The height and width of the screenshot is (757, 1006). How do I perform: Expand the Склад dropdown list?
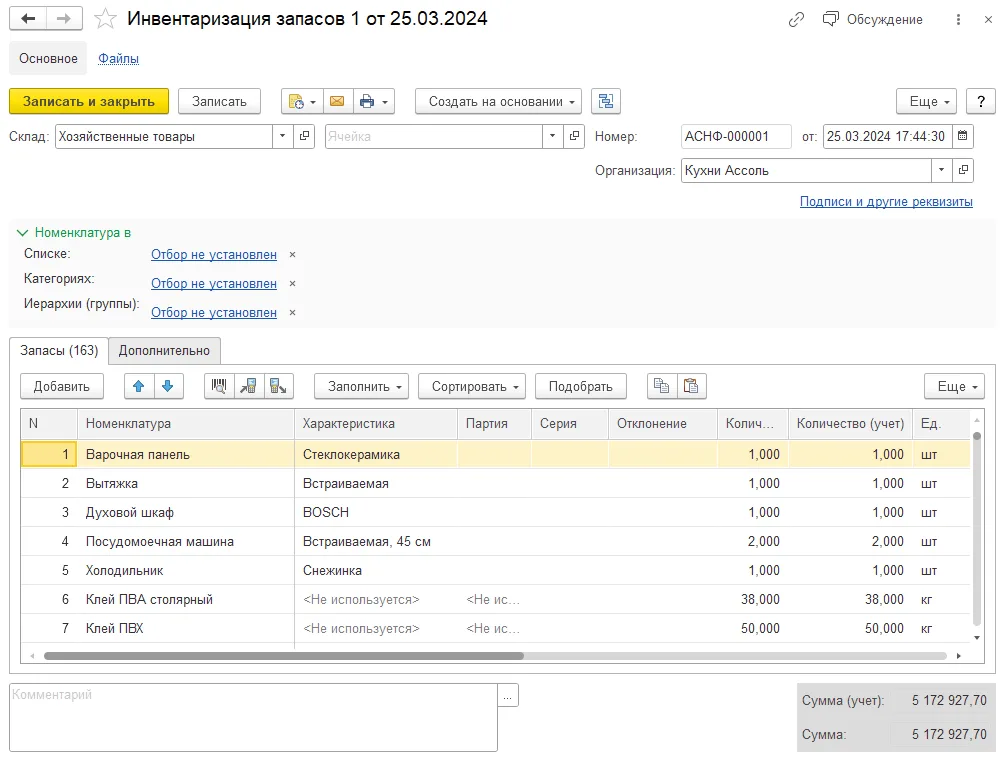(282, 136)
